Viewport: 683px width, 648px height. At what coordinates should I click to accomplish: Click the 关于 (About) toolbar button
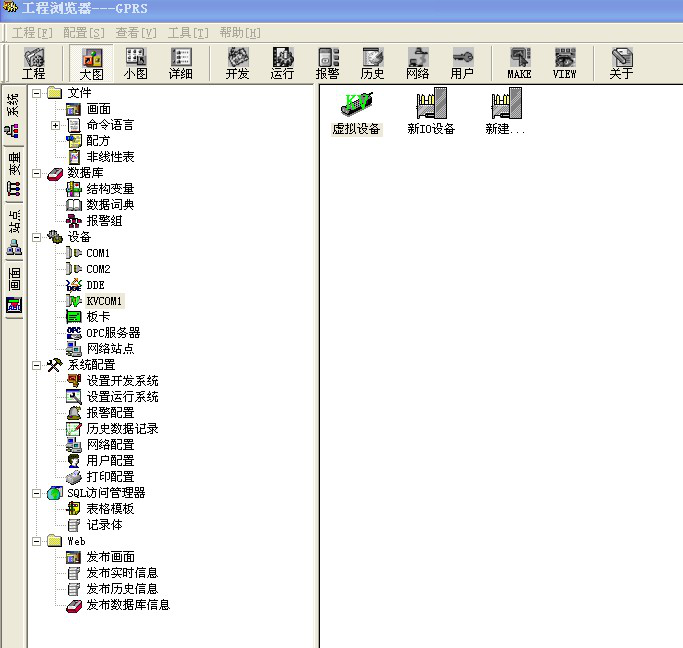[621, 62]
